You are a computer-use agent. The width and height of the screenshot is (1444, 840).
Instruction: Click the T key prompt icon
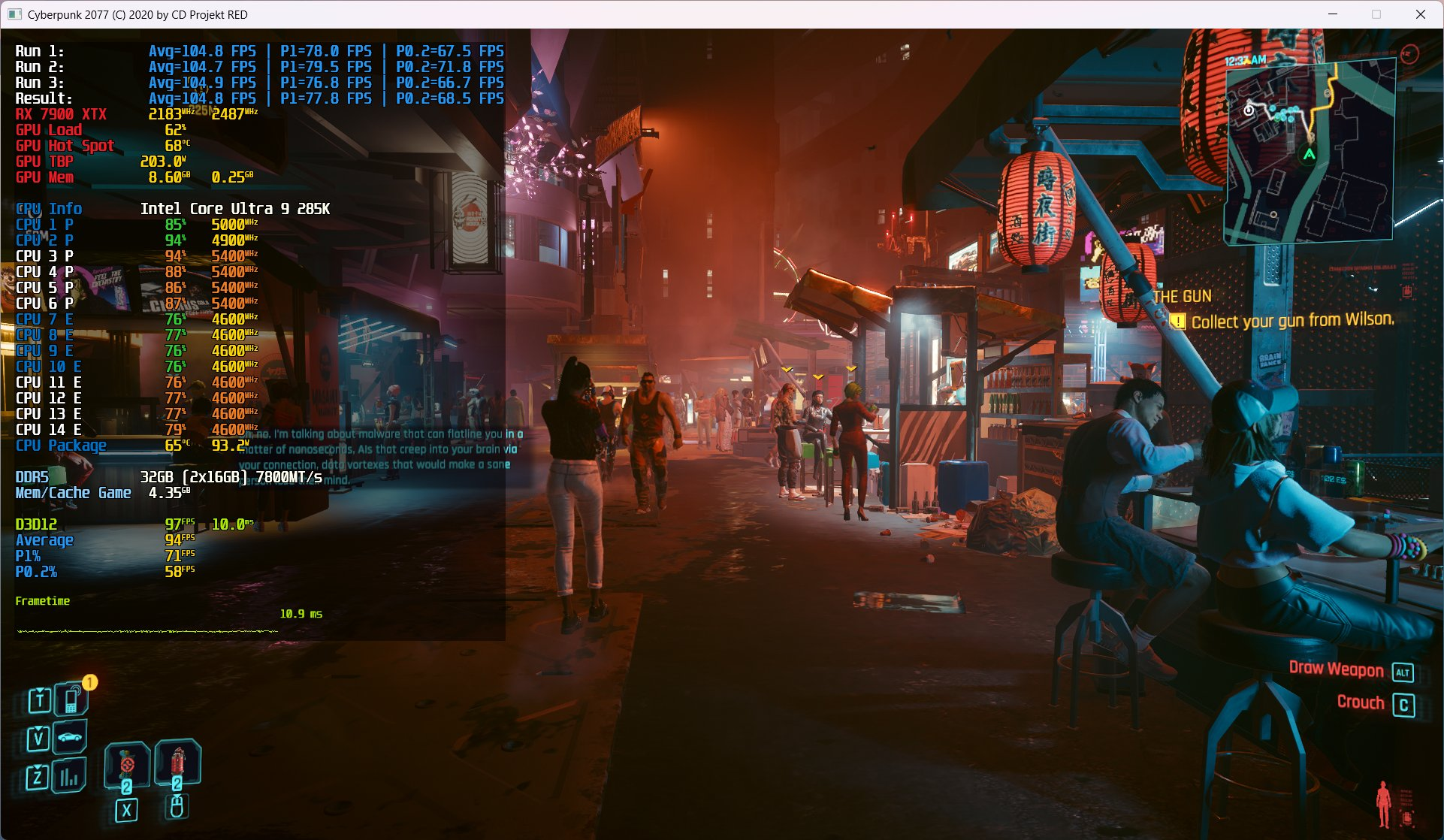coord(39,700)
